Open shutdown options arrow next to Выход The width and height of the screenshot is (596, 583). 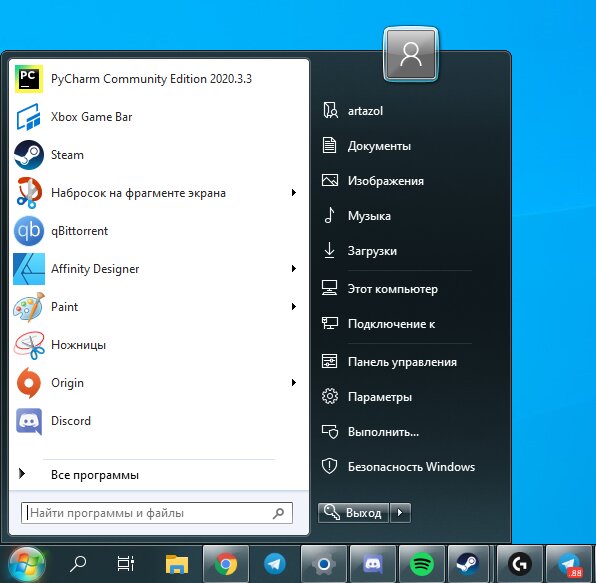pyautogui.click(x=400, y=513)
